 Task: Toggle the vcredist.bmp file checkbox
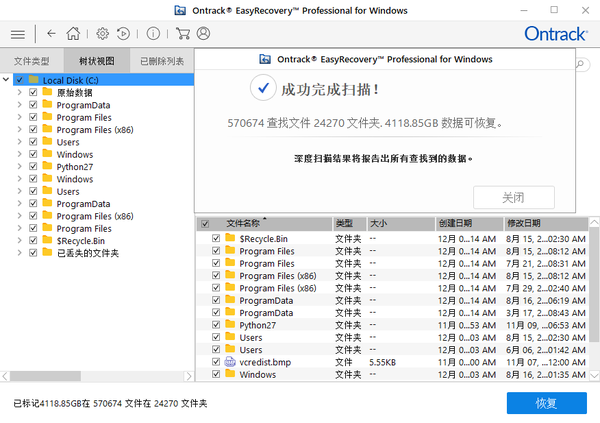216,362
